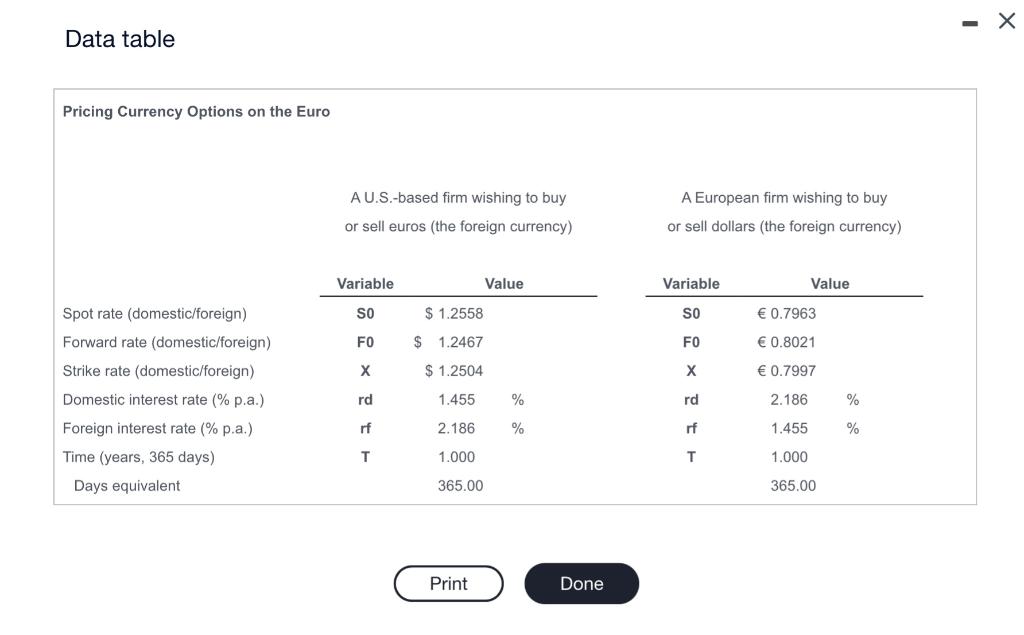
Task: Select the European firm column heading text
Action: pos(783,211)
